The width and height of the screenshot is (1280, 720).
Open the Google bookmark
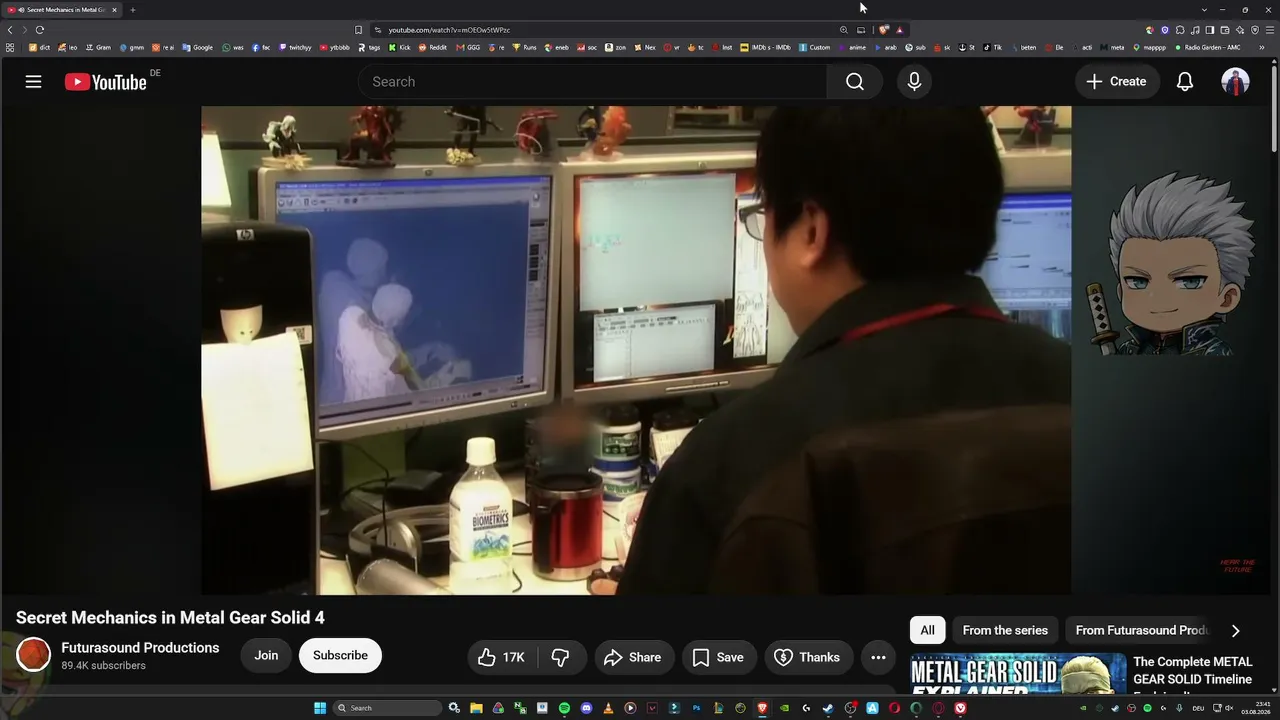pos(198,47)
